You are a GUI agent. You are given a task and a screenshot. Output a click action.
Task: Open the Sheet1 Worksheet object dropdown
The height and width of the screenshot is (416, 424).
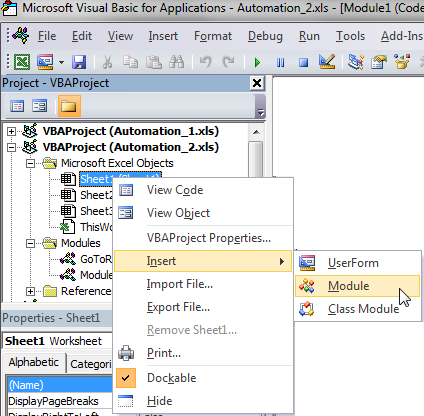[58, 341]
